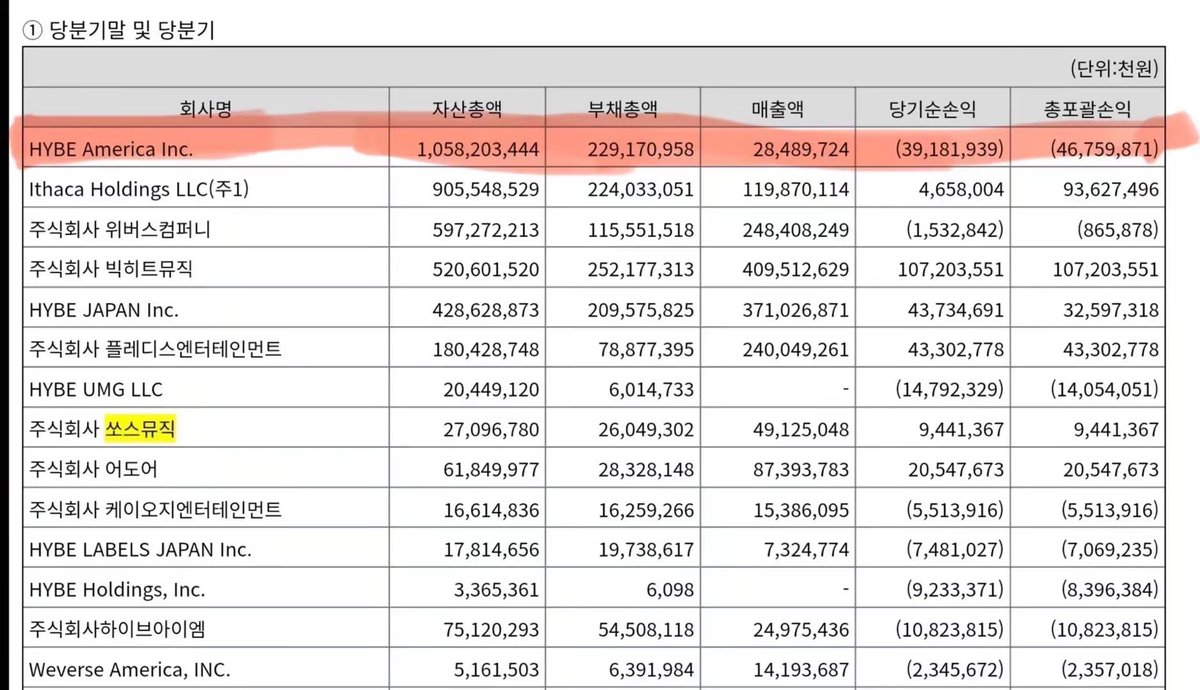
Task: Click 어도어 liabilities value 28,328,148
Action: tap(646, 470)
